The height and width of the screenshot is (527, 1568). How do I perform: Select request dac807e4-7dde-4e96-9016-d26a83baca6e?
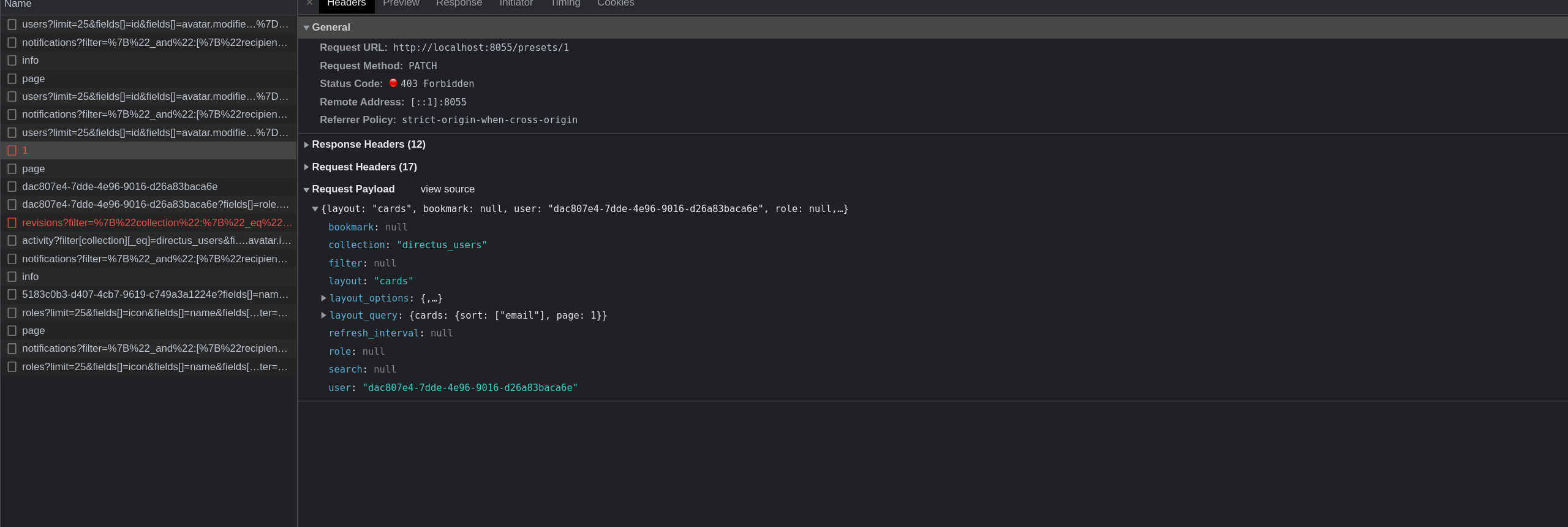(148, 187)
